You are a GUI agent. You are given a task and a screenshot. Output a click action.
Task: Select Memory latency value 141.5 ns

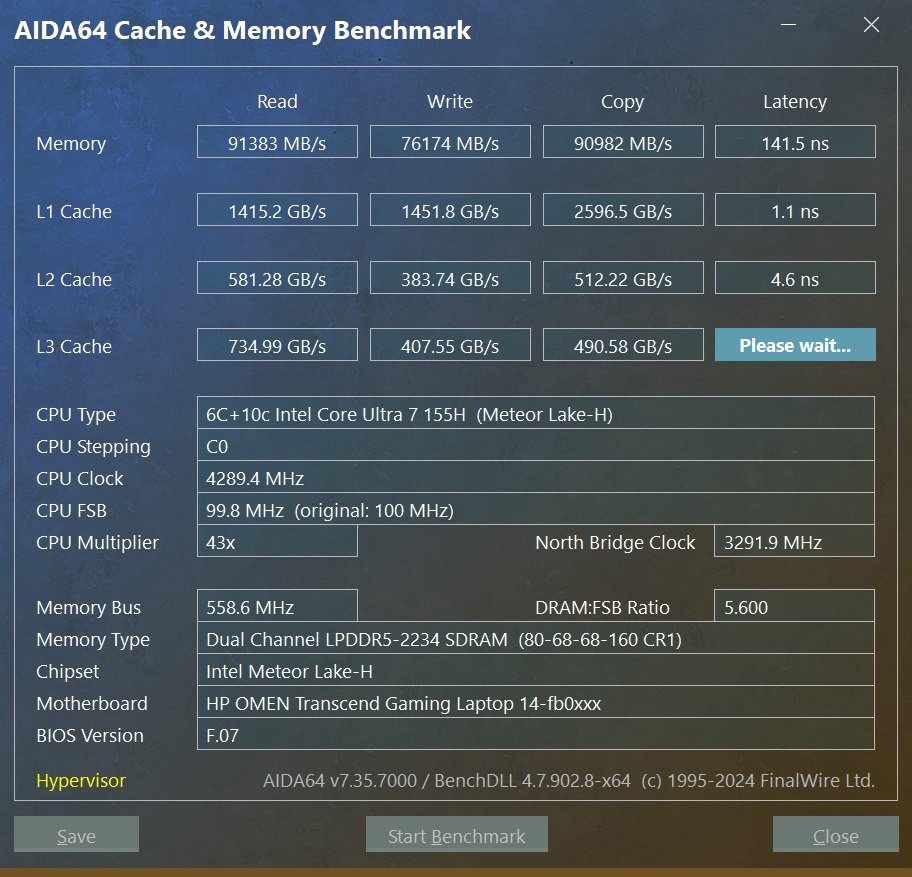point(795,141)
